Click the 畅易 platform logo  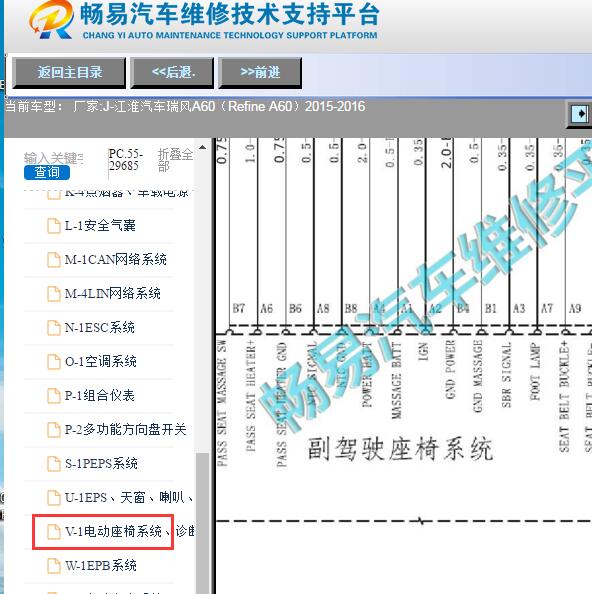[51, 20]
